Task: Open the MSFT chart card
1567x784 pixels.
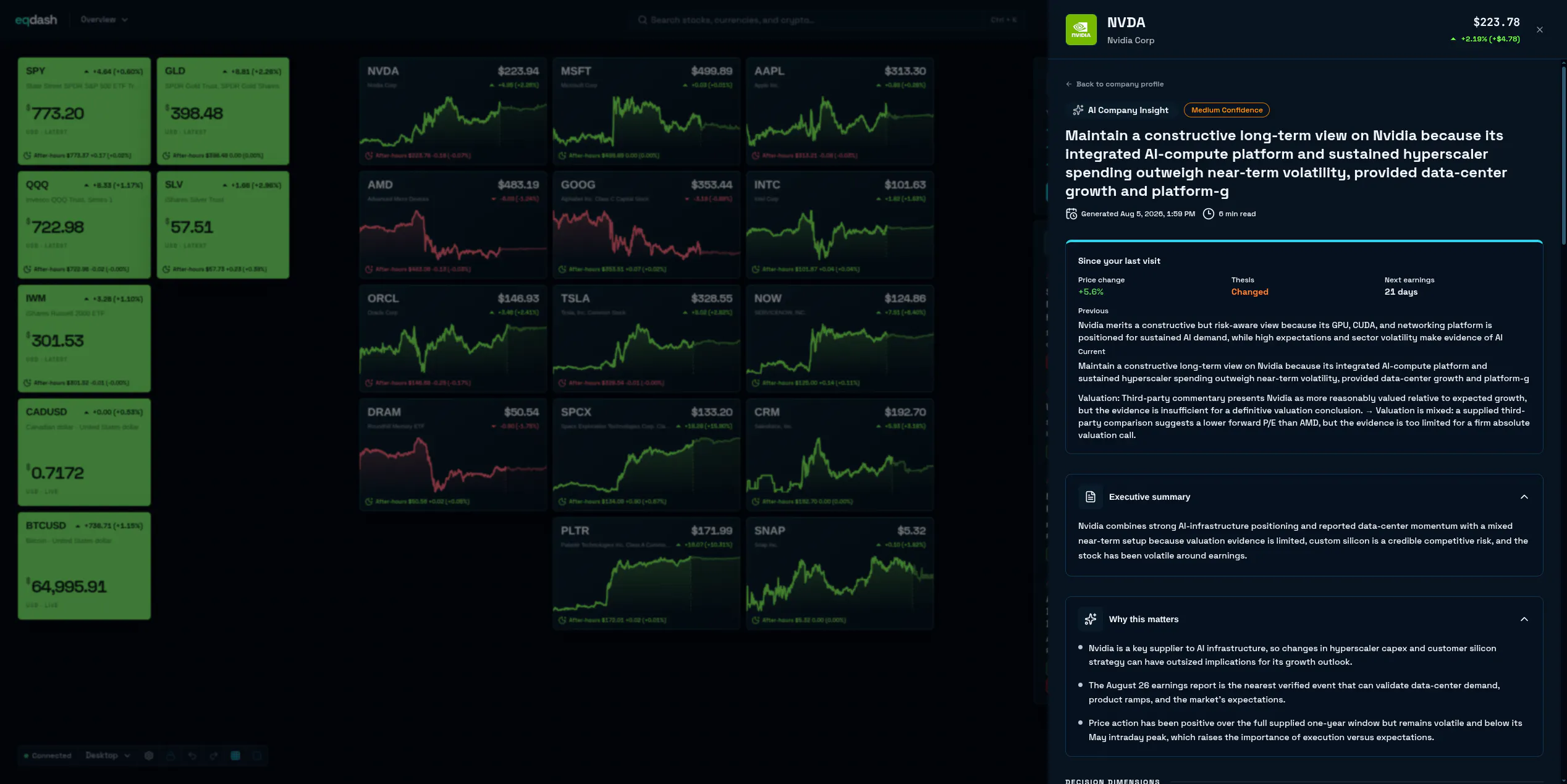Action: [x=646, y=111]
